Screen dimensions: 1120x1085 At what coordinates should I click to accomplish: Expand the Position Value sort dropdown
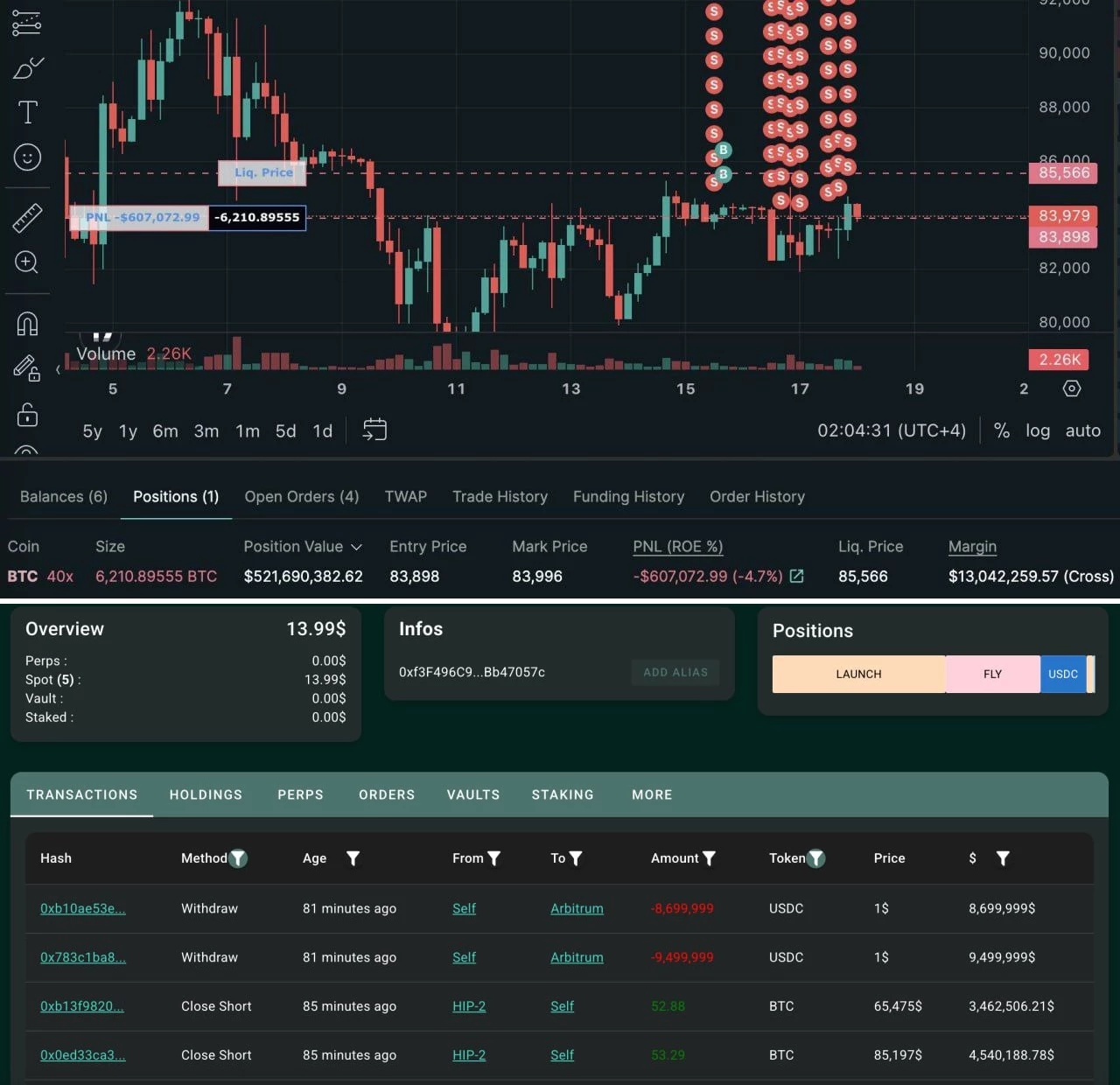[x=356, y=547]
